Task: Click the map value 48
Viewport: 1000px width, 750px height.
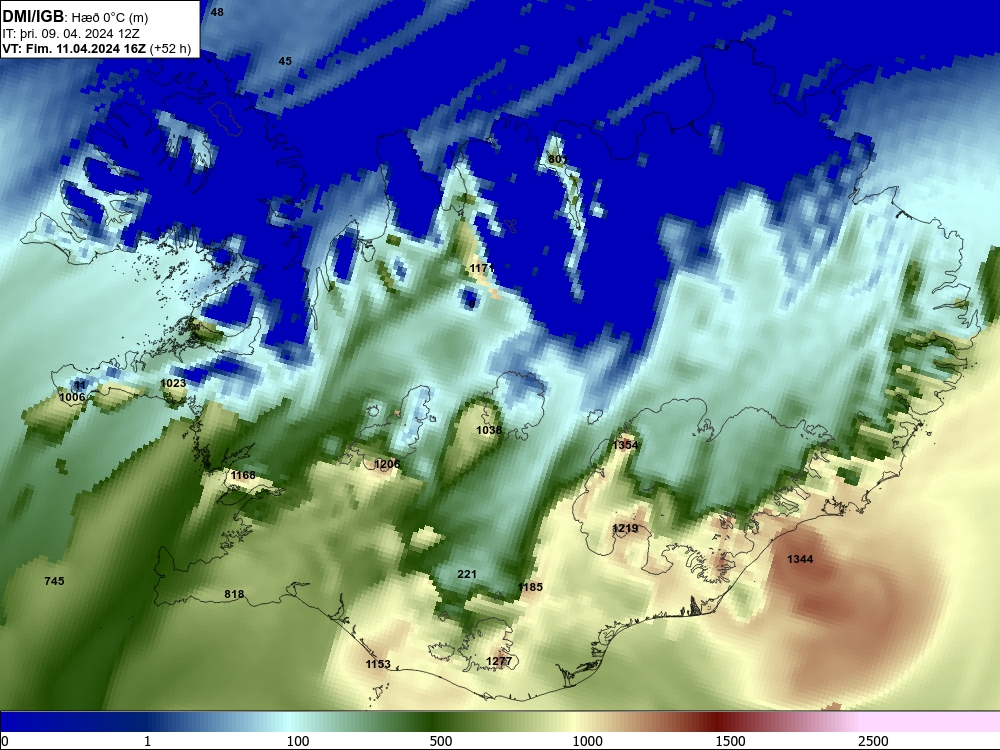Action: (217, 12)
